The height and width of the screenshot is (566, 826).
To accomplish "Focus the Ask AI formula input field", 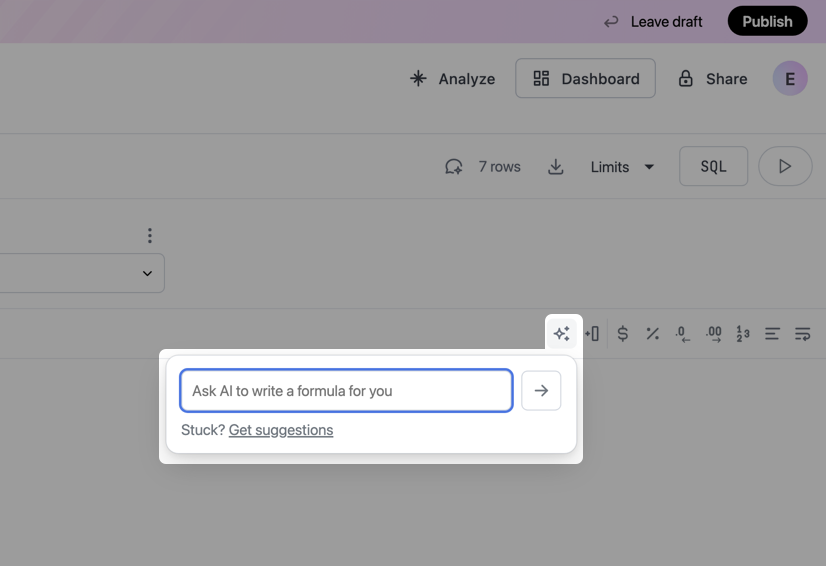I will coord(346,391).
